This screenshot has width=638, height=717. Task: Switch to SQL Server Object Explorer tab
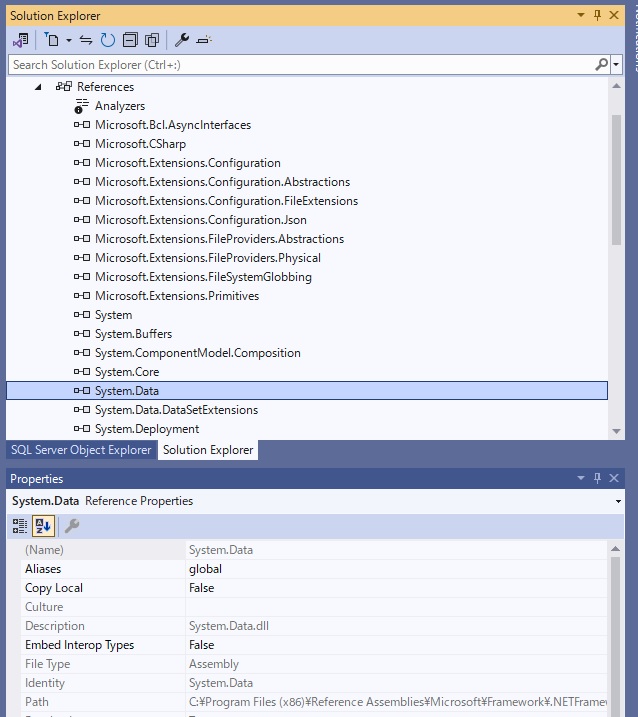coord(81,450)
